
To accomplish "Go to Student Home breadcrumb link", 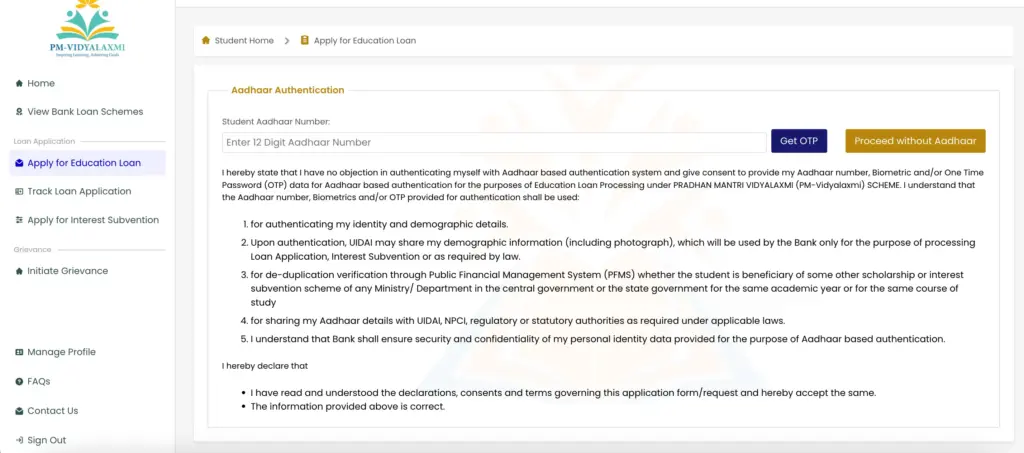I will click(x=244, y=40).
